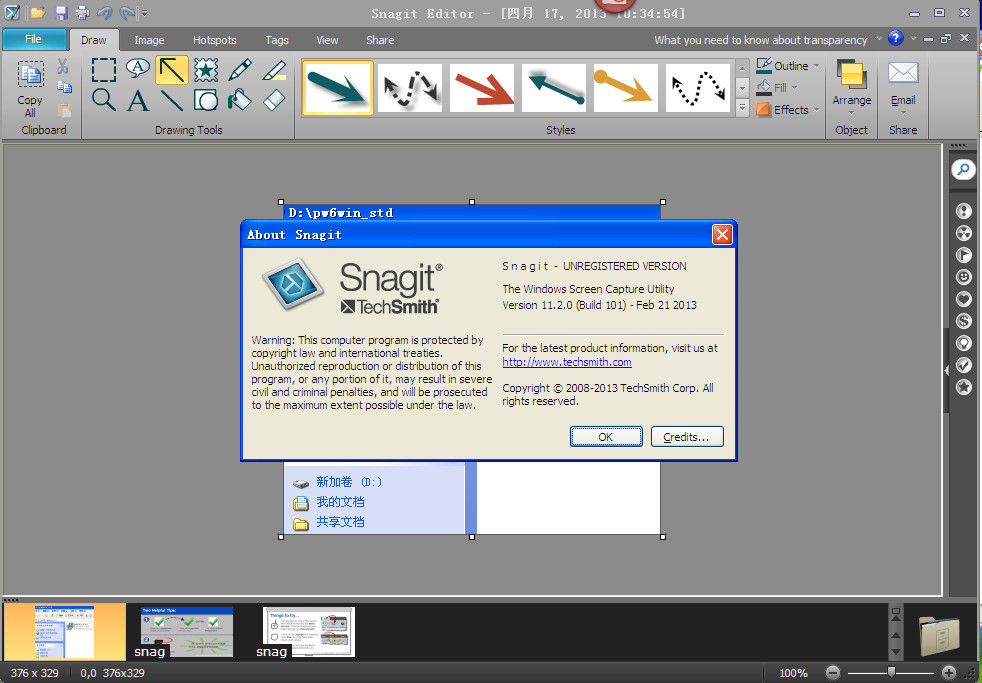Viewport: 982px width, 683px height.
Task: Show the Credits dialog
Action: point(687,436)
